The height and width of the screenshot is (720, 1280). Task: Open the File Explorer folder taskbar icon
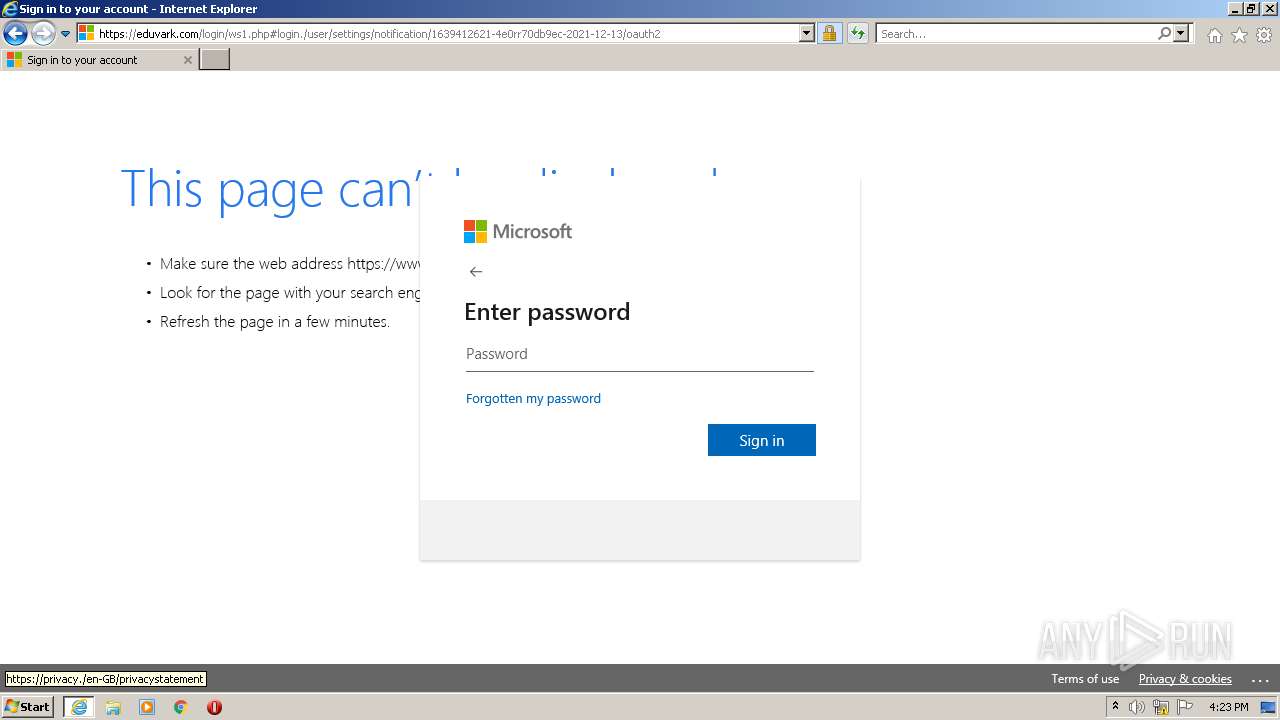coord(113,707)
